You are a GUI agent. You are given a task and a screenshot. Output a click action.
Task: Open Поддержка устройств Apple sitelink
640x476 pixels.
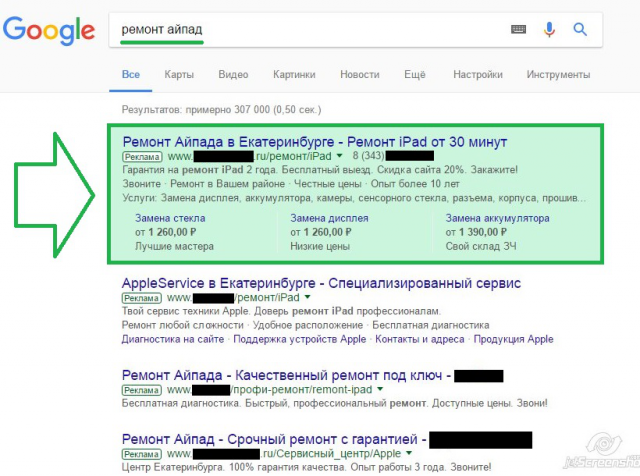[300, 339]
